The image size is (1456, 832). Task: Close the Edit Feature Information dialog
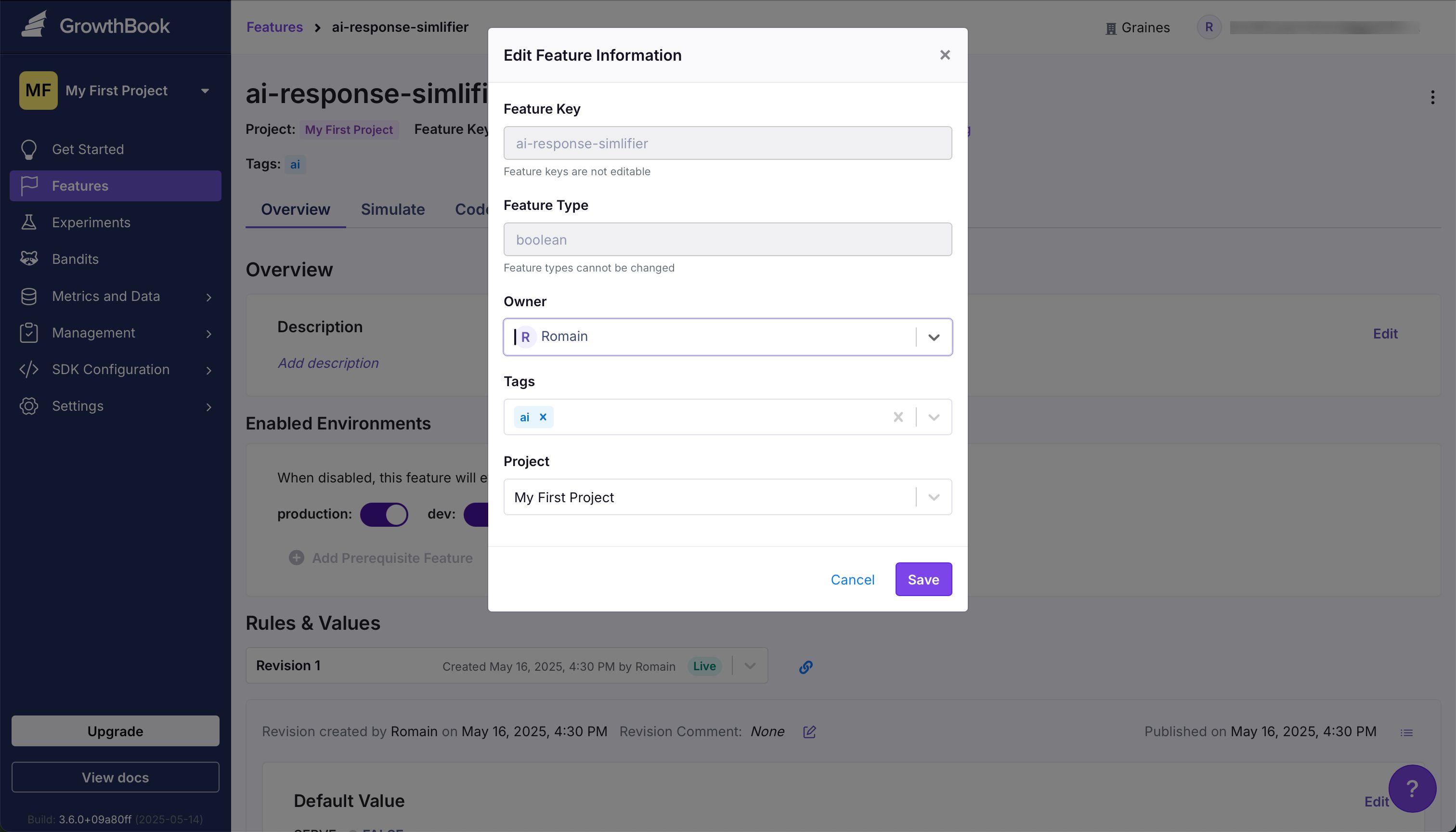[x=945, y=55]
